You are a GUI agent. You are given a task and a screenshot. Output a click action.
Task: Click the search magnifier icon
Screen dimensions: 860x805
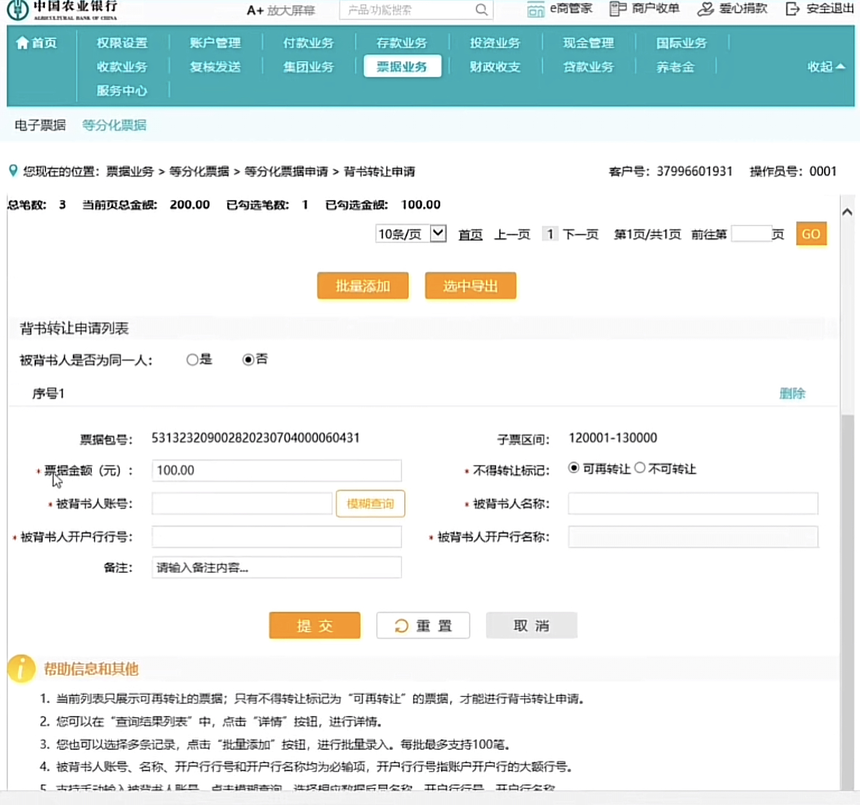click(x=481, y=10)
